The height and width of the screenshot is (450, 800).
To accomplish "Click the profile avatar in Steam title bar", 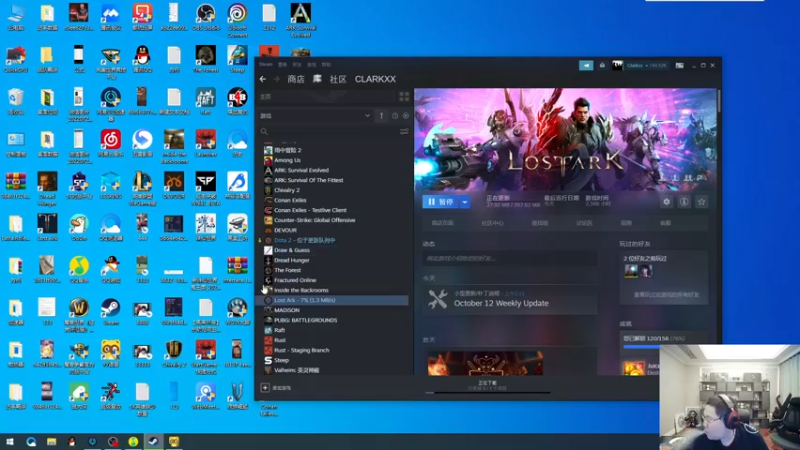I will pos(617,65).
